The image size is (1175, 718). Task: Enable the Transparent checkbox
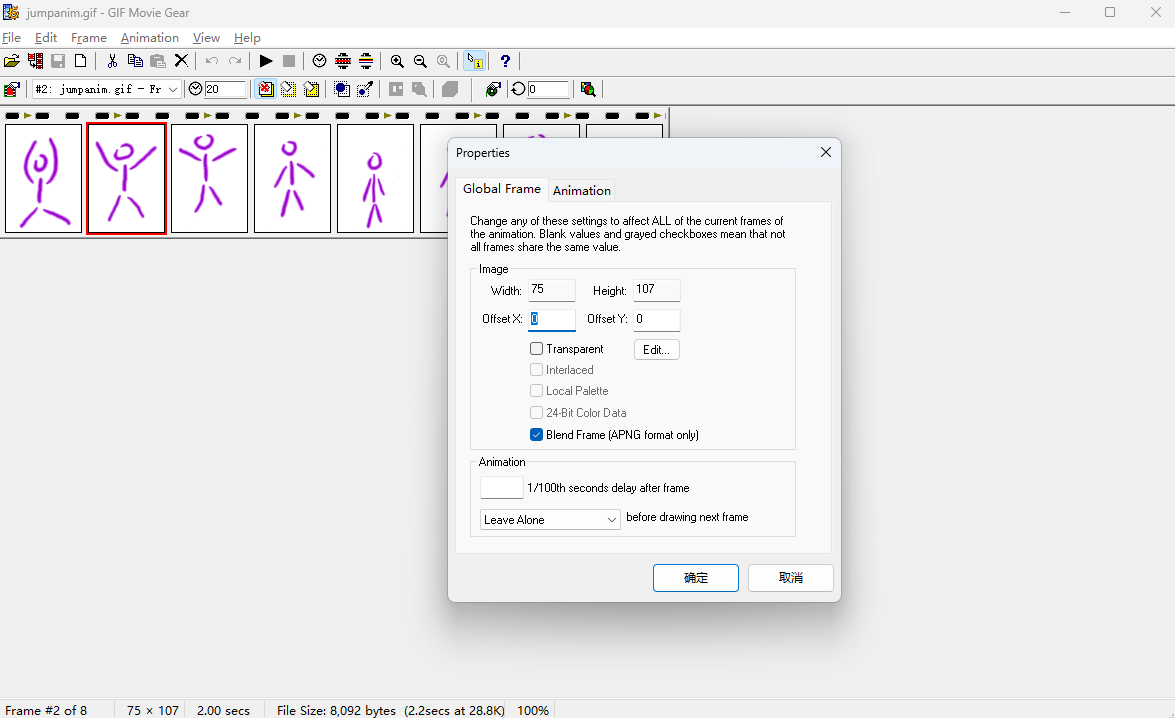tap(537, 349)
